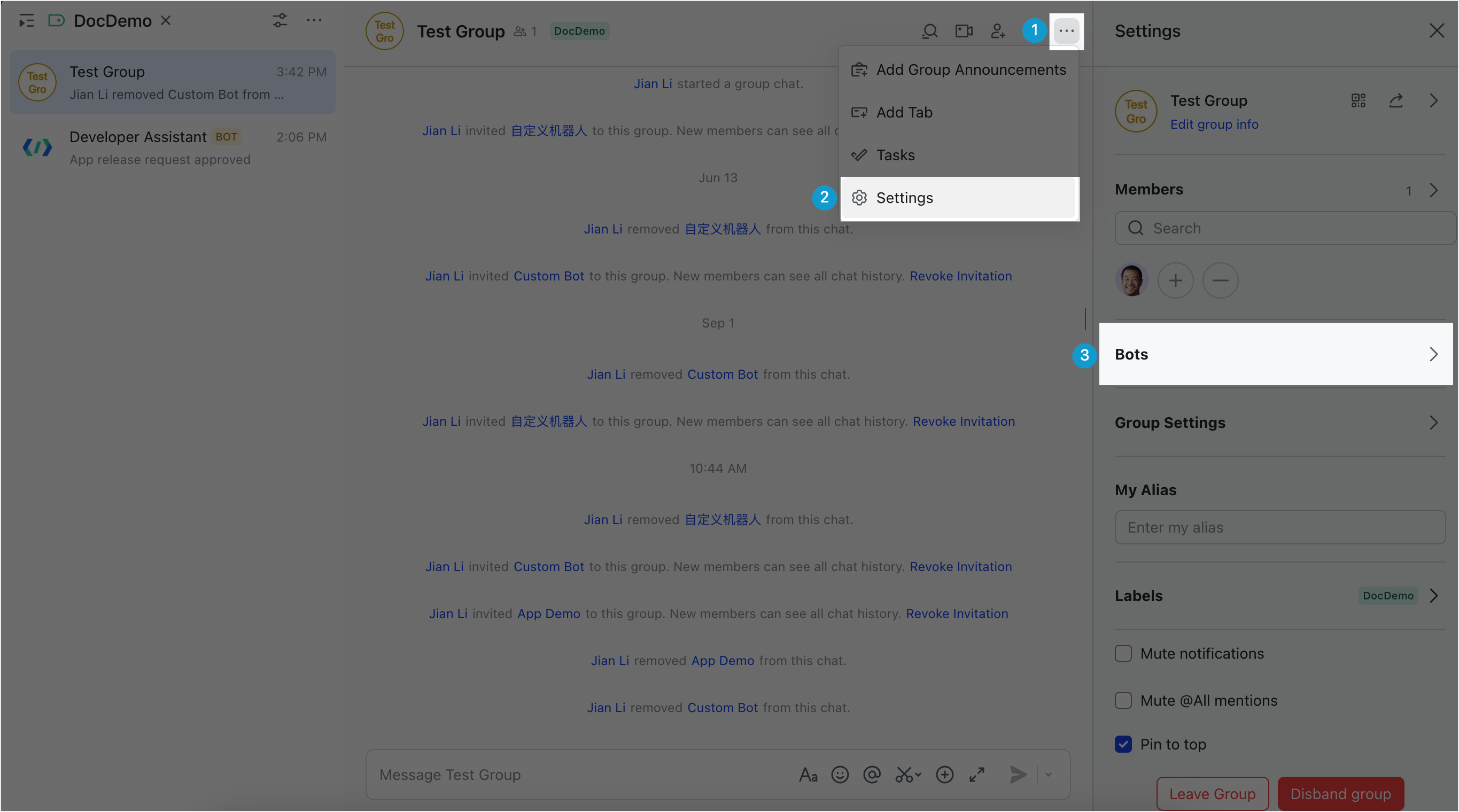Click the group QR code icon
The image size is (1459, 812).
coord(1358,101)
